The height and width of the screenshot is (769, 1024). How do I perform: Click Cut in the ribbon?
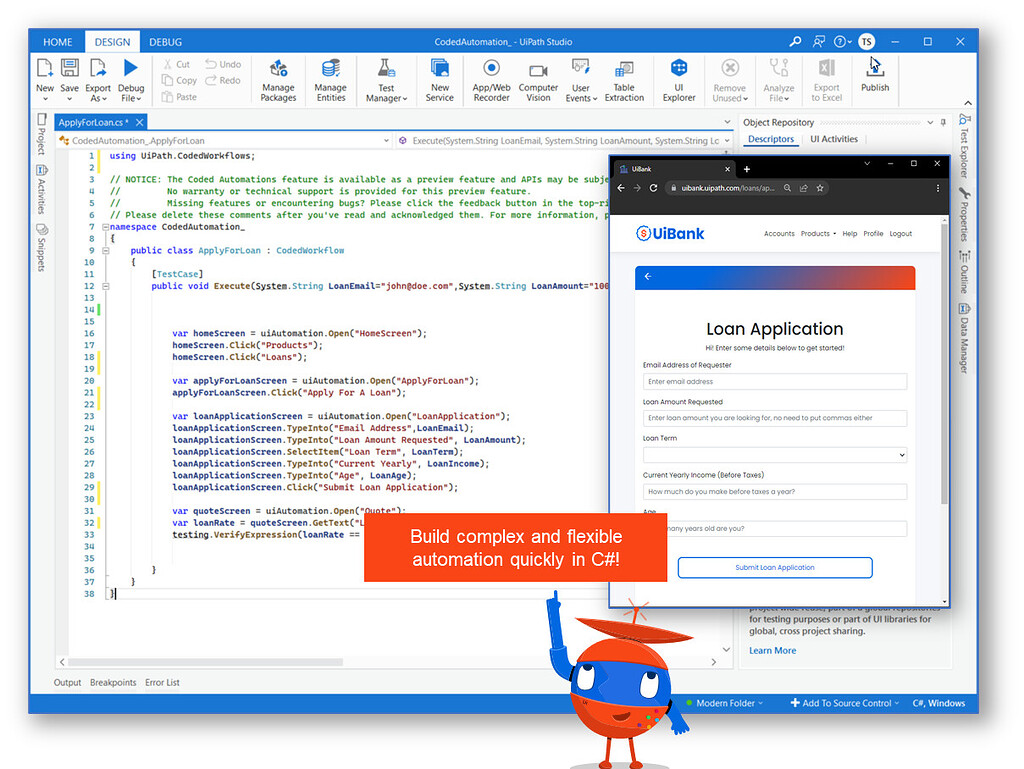(176, 64)
